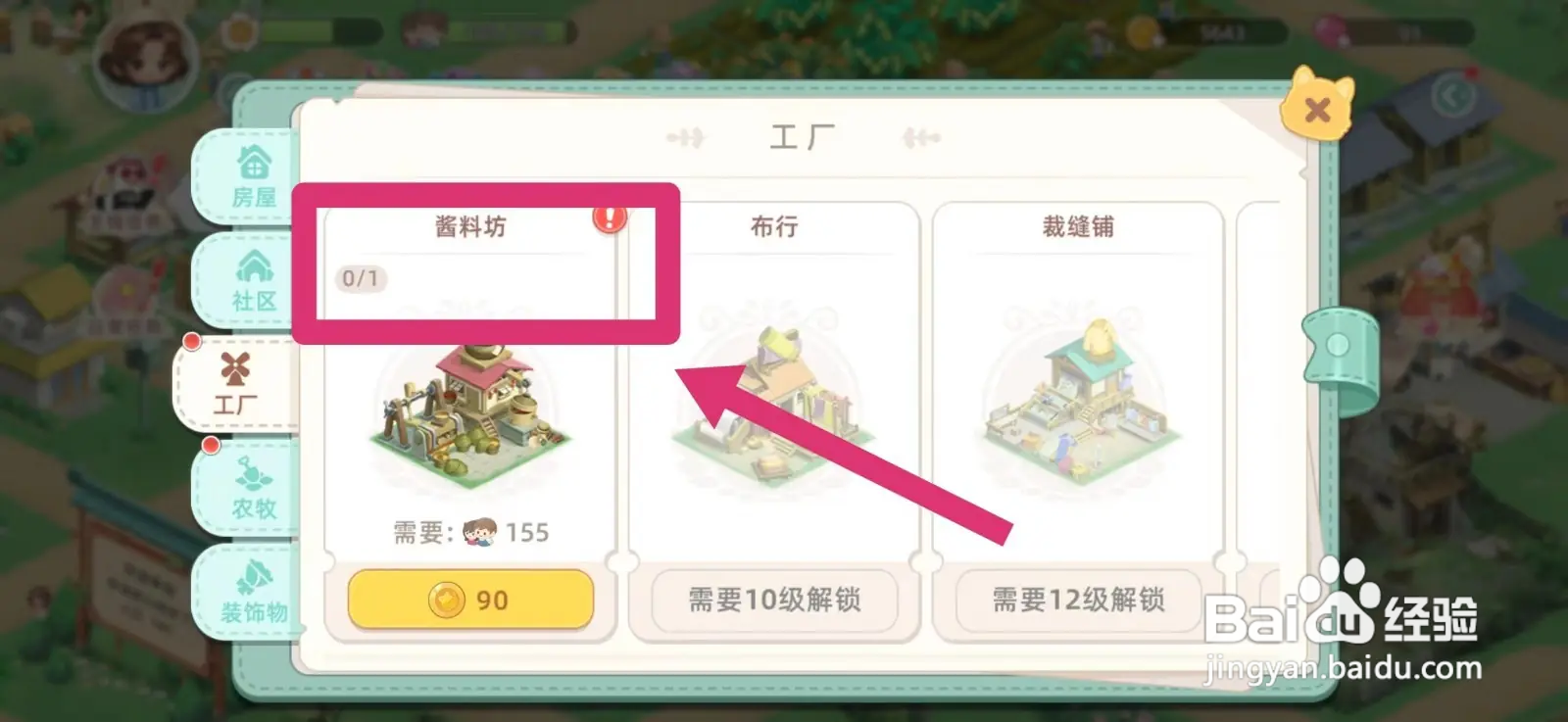Tap the red exclamation alert on 酱料坊
This screenshot has width=1568, height=722.
point(610,217)
